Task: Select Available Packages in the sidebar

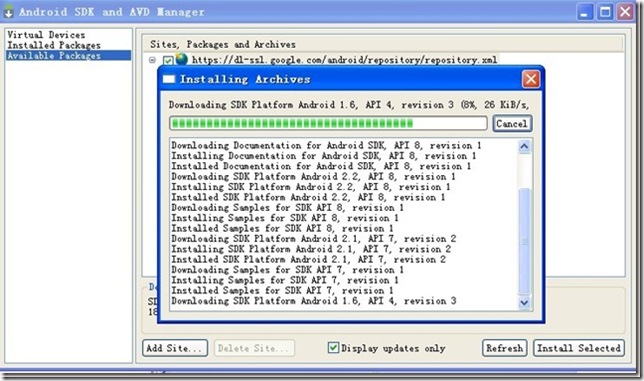Action: (x=69, y=55)
